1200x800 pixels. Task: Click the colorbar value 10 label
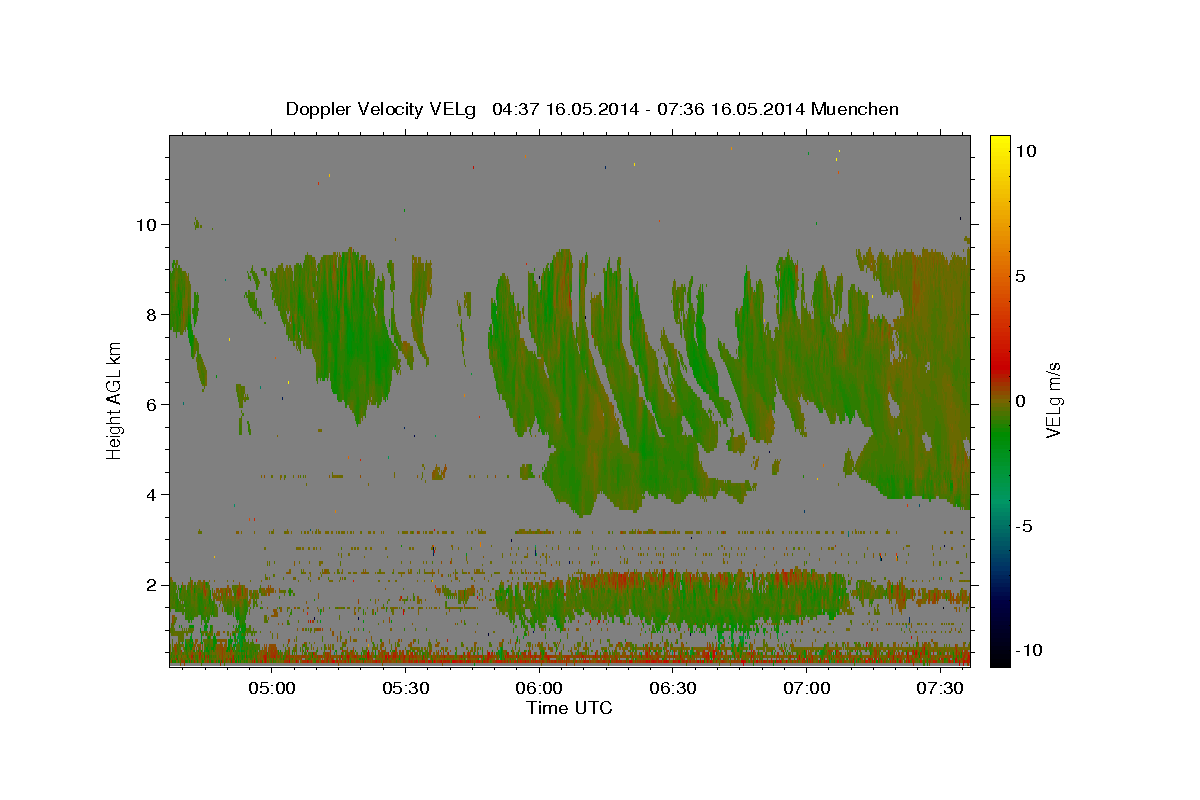point(1025,150)
